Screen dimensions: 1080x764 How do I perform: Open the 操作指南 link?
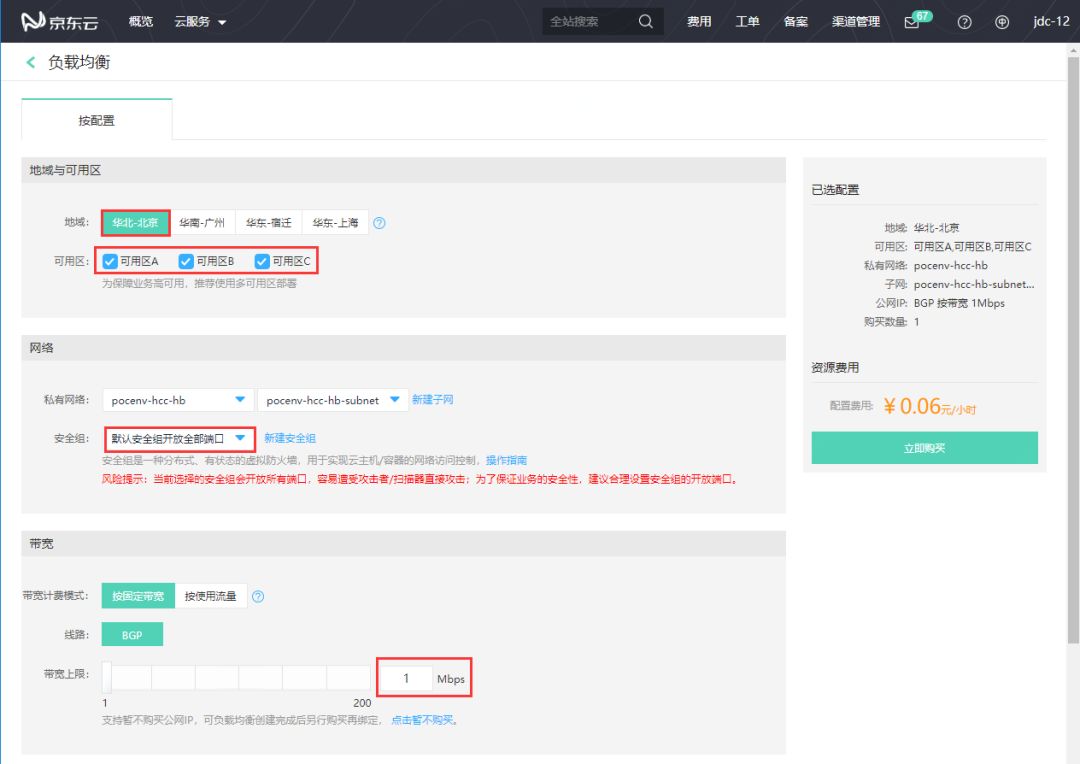506,460
